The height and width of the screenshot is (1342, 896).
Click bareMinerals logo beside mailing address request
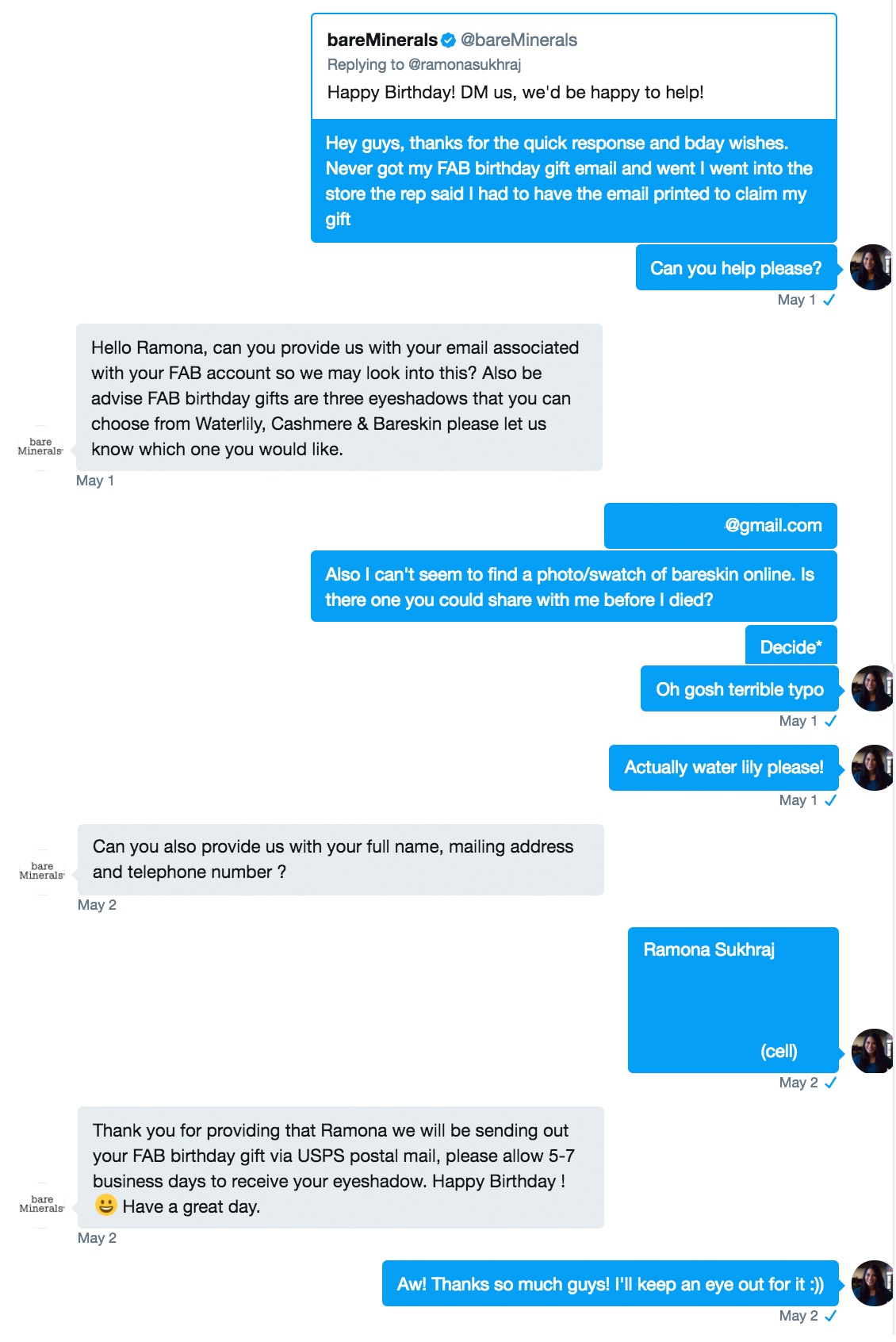click(42, 871)
